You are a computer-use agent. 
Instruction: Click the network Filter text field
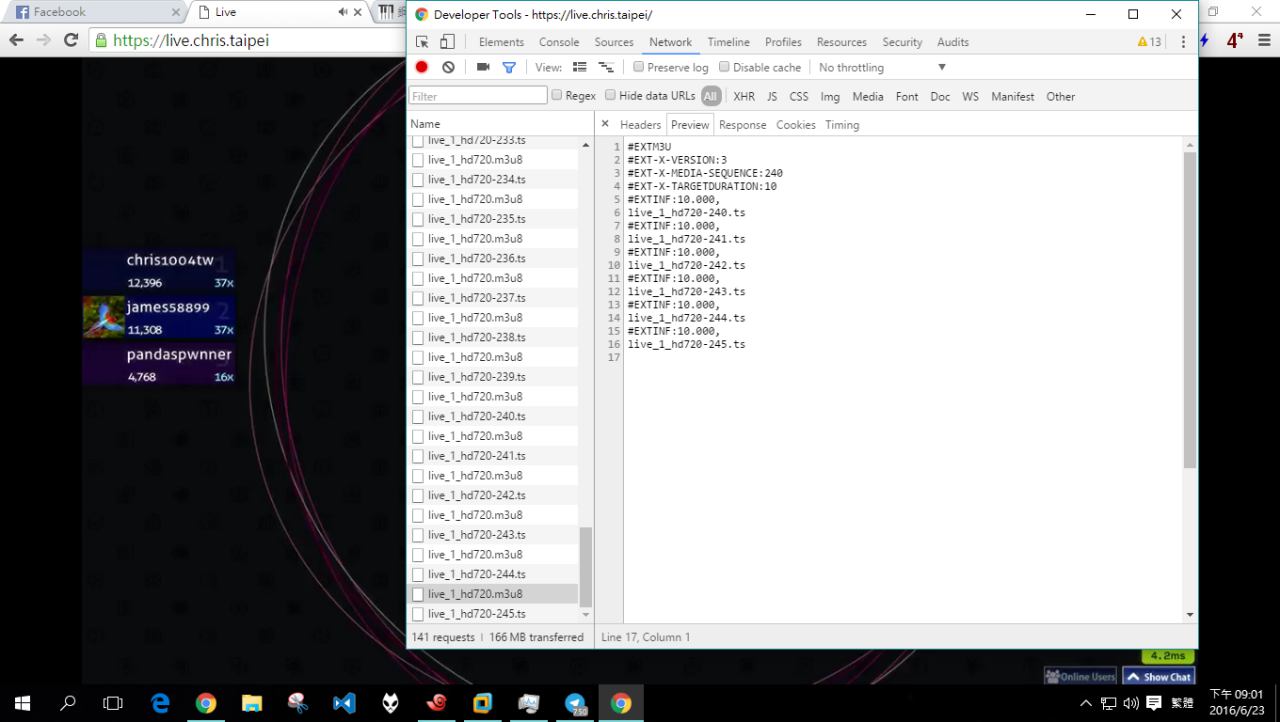coord(477,96)
